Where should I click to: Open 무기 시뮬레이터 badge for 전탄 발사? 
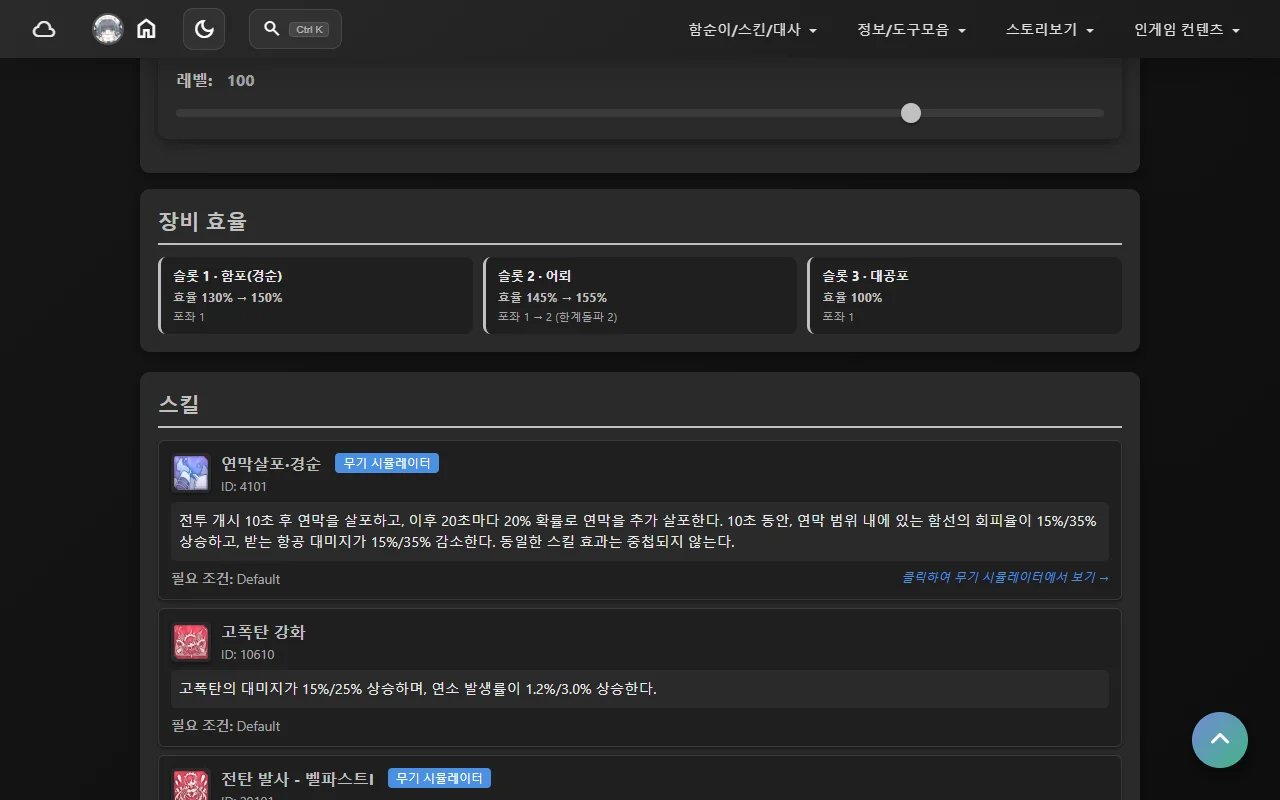click(439, 778)
